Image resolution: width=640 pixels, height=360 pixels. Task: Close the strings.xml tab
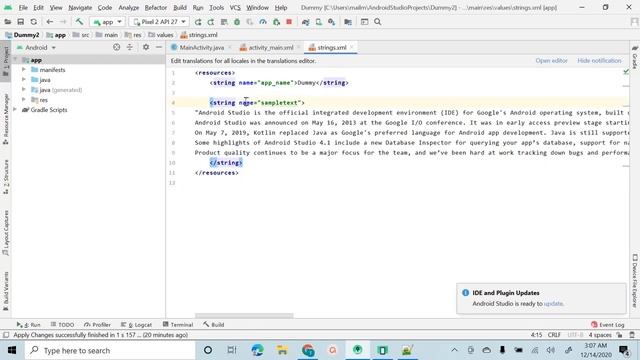tap(351, 48)
